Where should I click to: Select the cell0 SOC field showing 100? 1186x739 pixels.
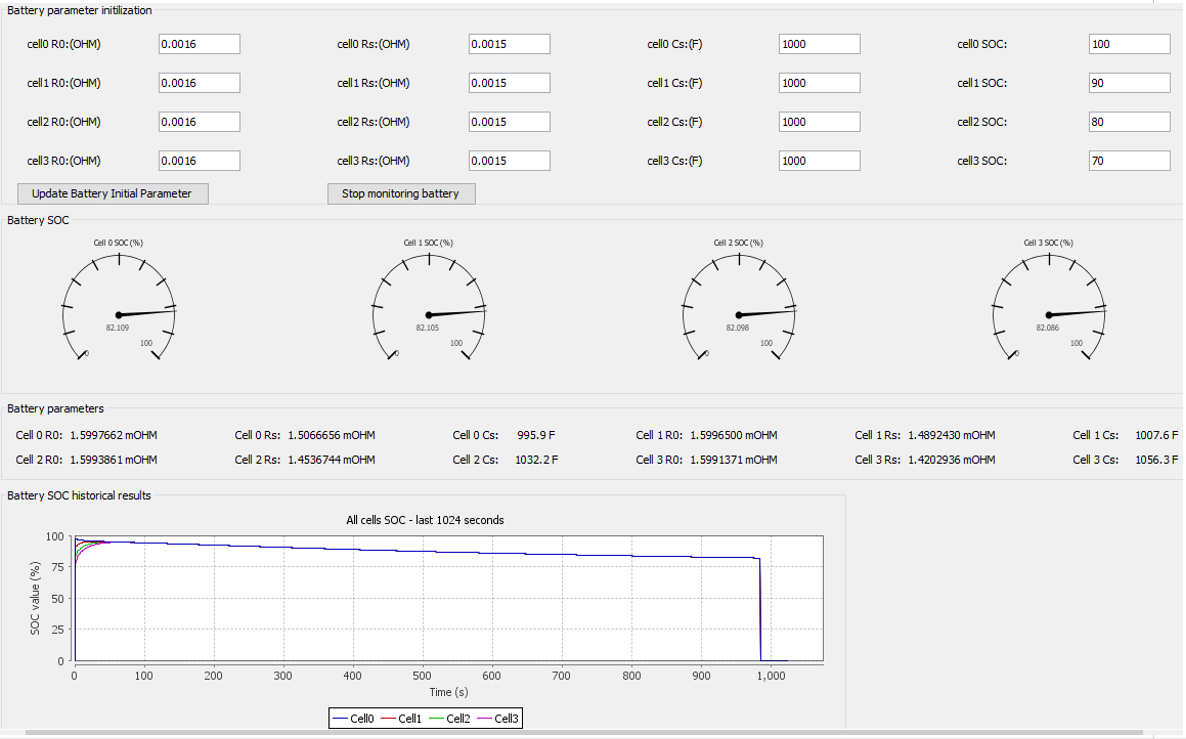tap(1129, 44)
